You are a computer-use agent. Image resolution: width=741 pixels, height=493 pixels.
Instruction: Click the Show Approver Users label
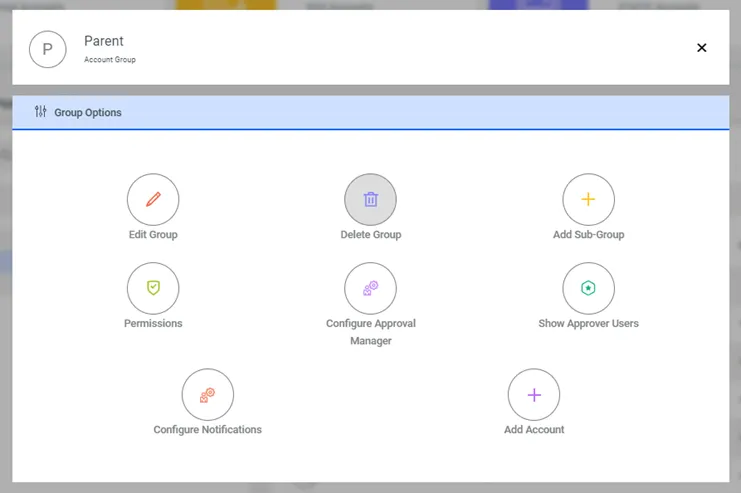(588, 324)
